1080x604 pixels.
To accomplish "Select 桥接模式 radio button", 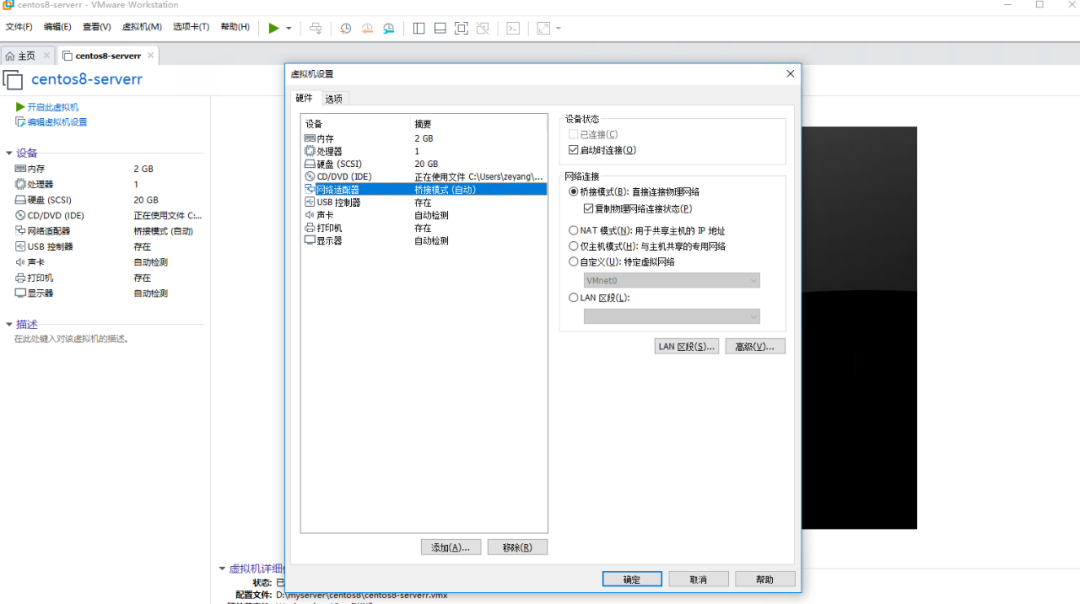I will click(573, 191).
